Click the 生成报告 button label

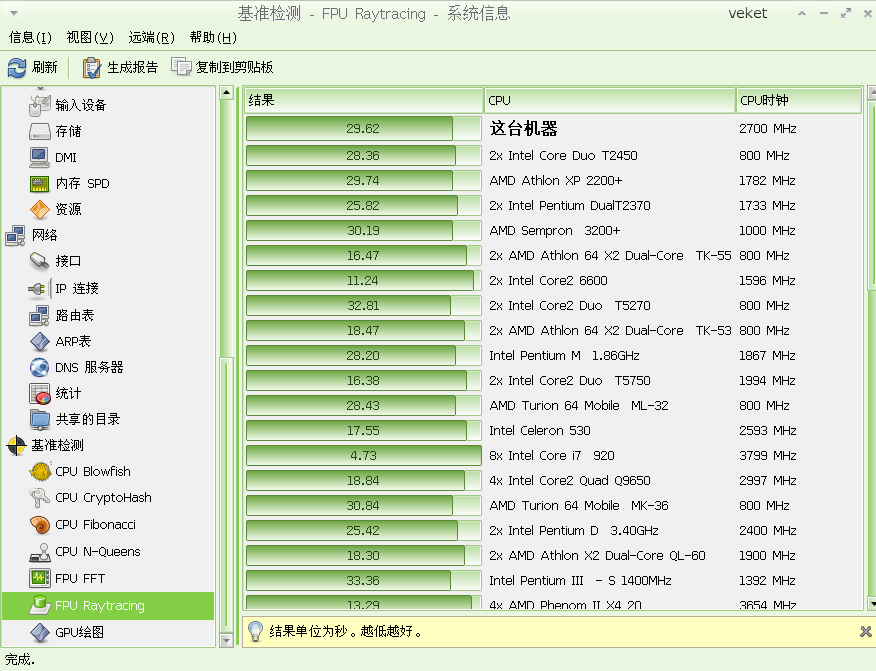coord(132,68)
